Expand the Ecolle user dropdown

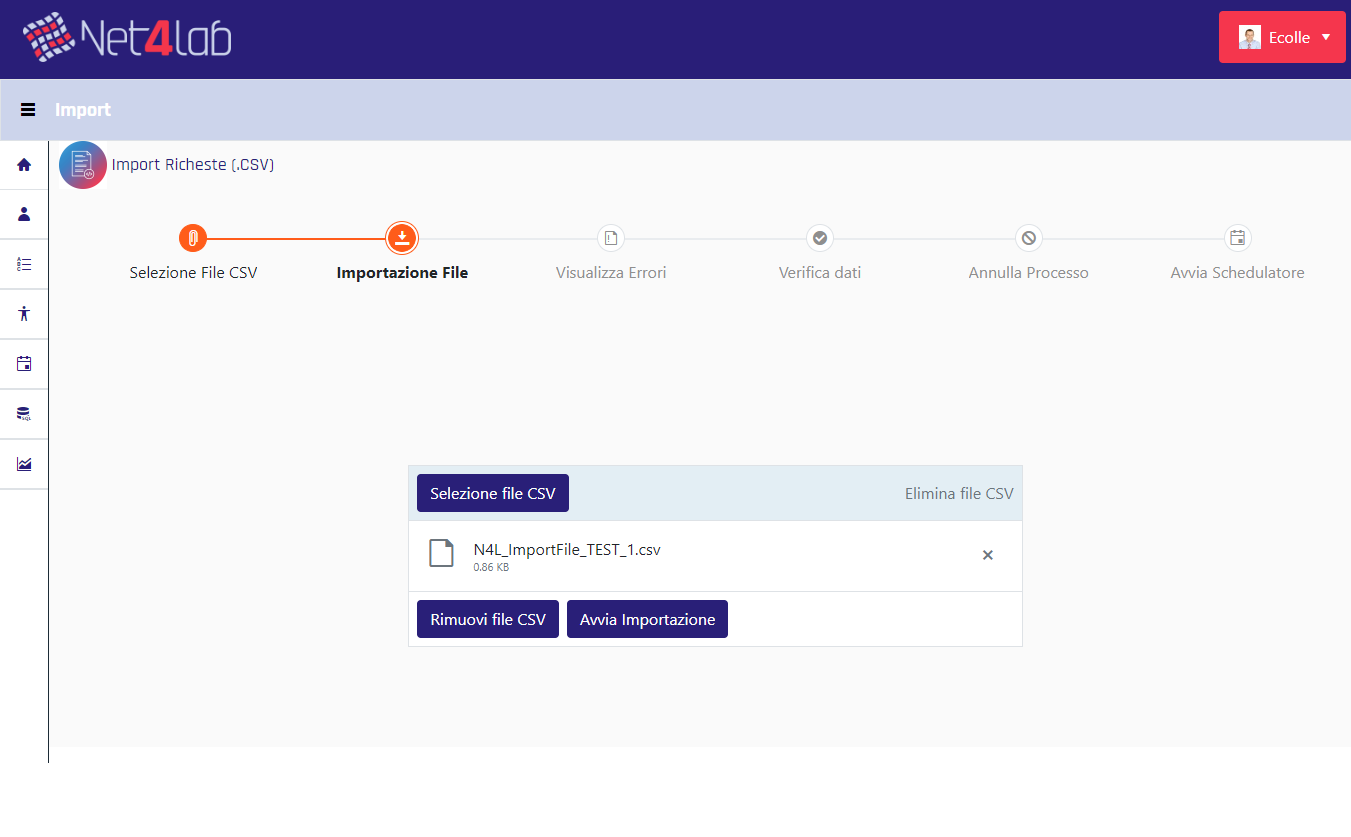click(1282, 37)
